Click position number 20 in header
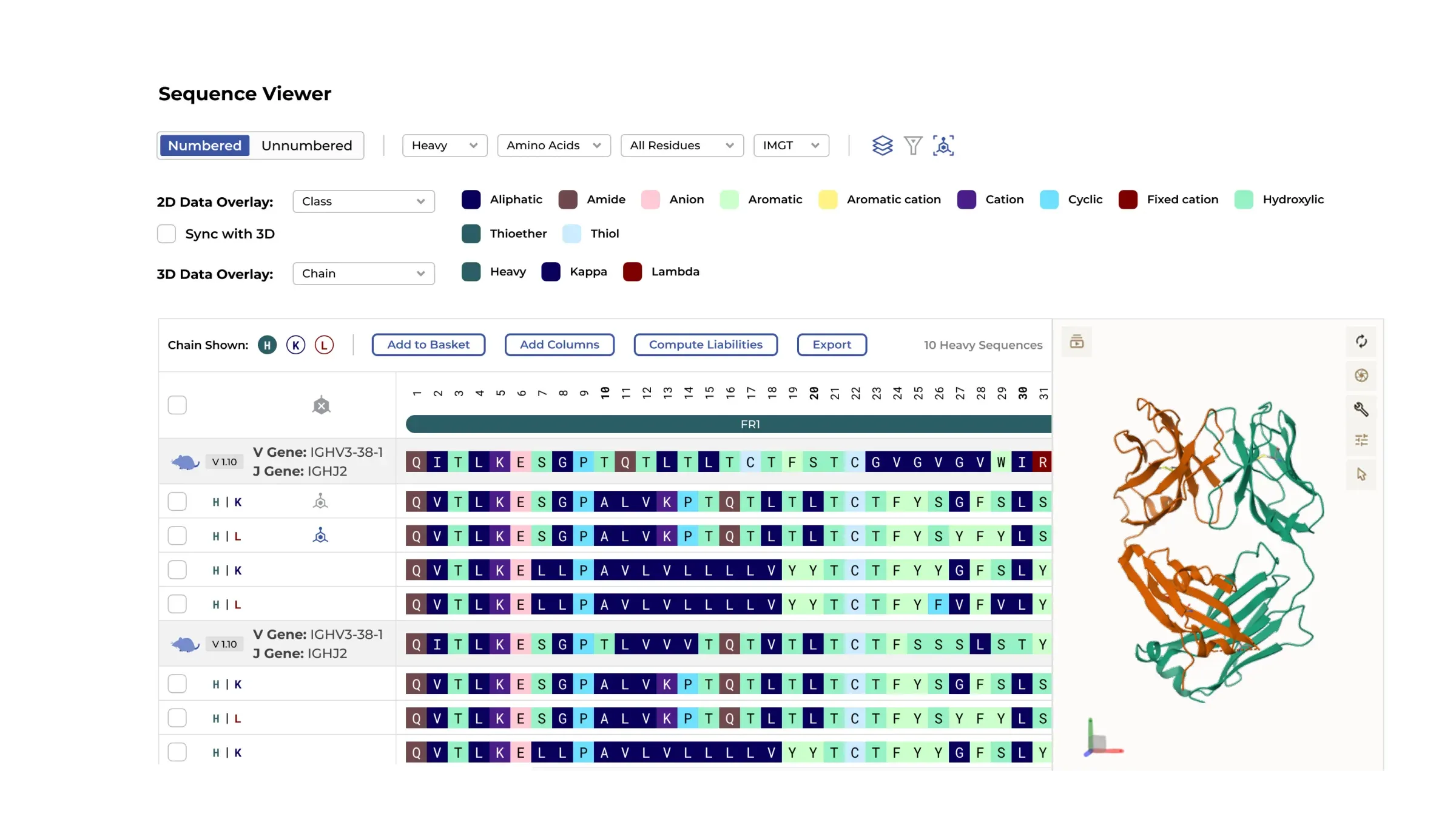This screenshot has width=1456, height=819. click(x=814, y=393)
